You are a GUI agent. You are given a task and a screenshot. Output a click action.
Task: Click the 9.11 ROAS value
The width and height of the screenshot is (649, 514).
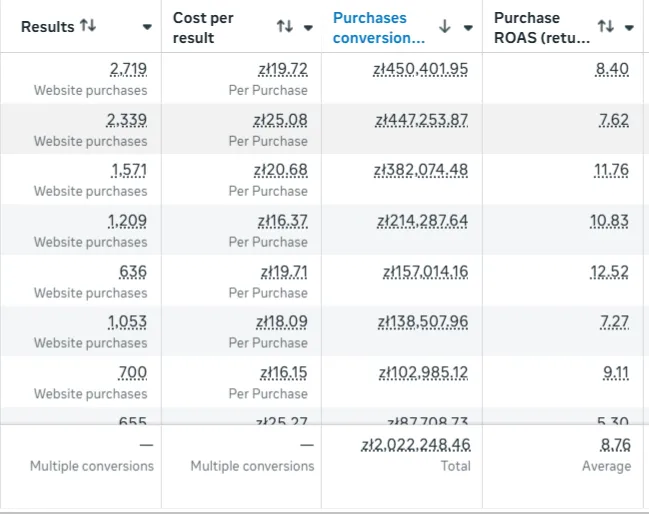614,373
